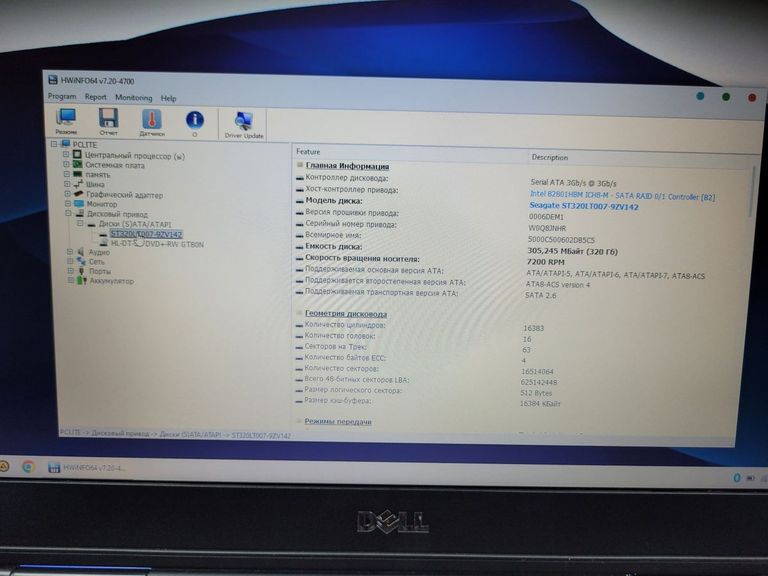Collapse the Дисковый привод node
The image size is (768, 576).
pos(69,213)
